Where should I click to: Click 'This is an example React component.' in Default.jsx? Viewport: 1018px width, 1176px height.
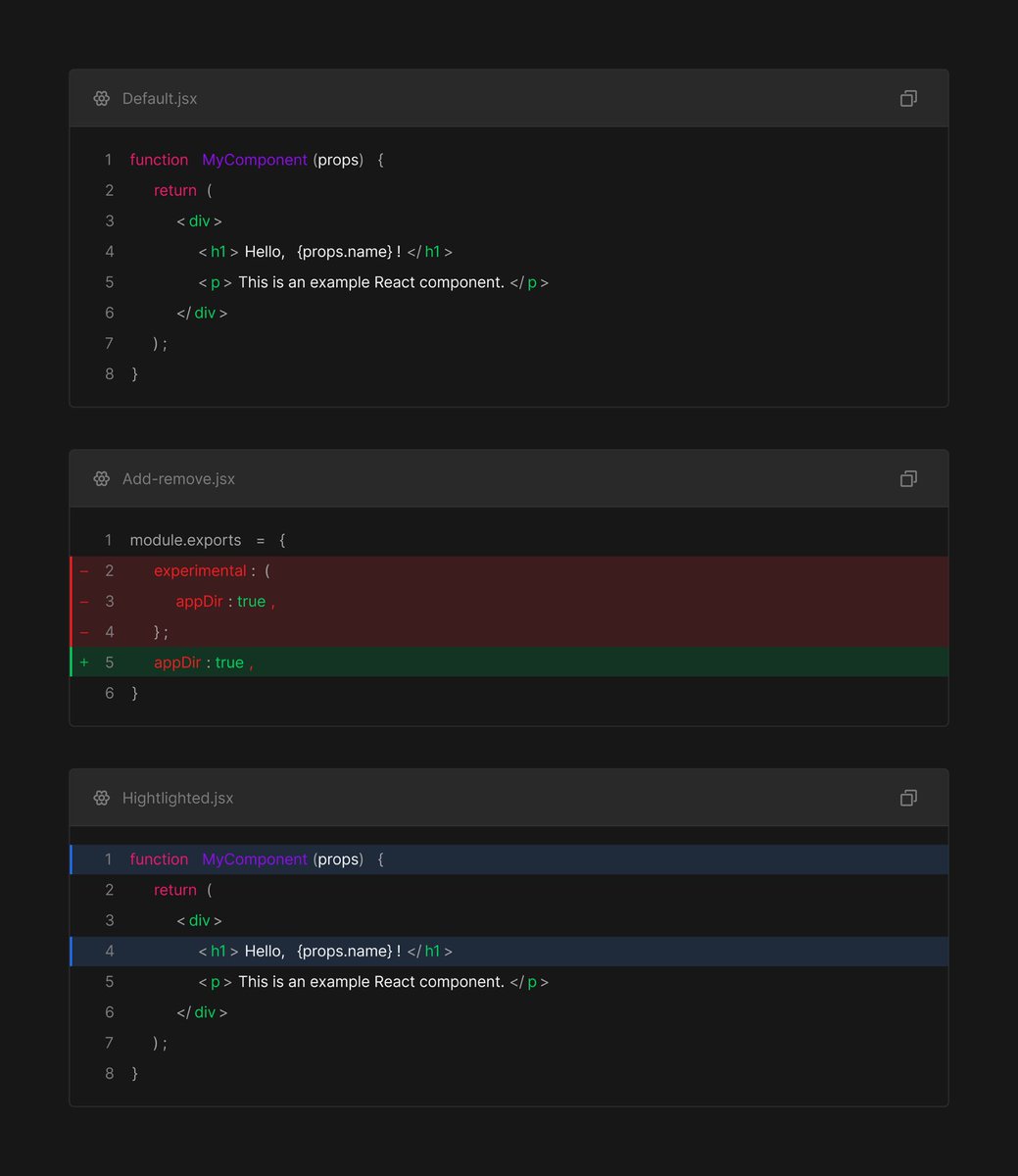(371, 282)
